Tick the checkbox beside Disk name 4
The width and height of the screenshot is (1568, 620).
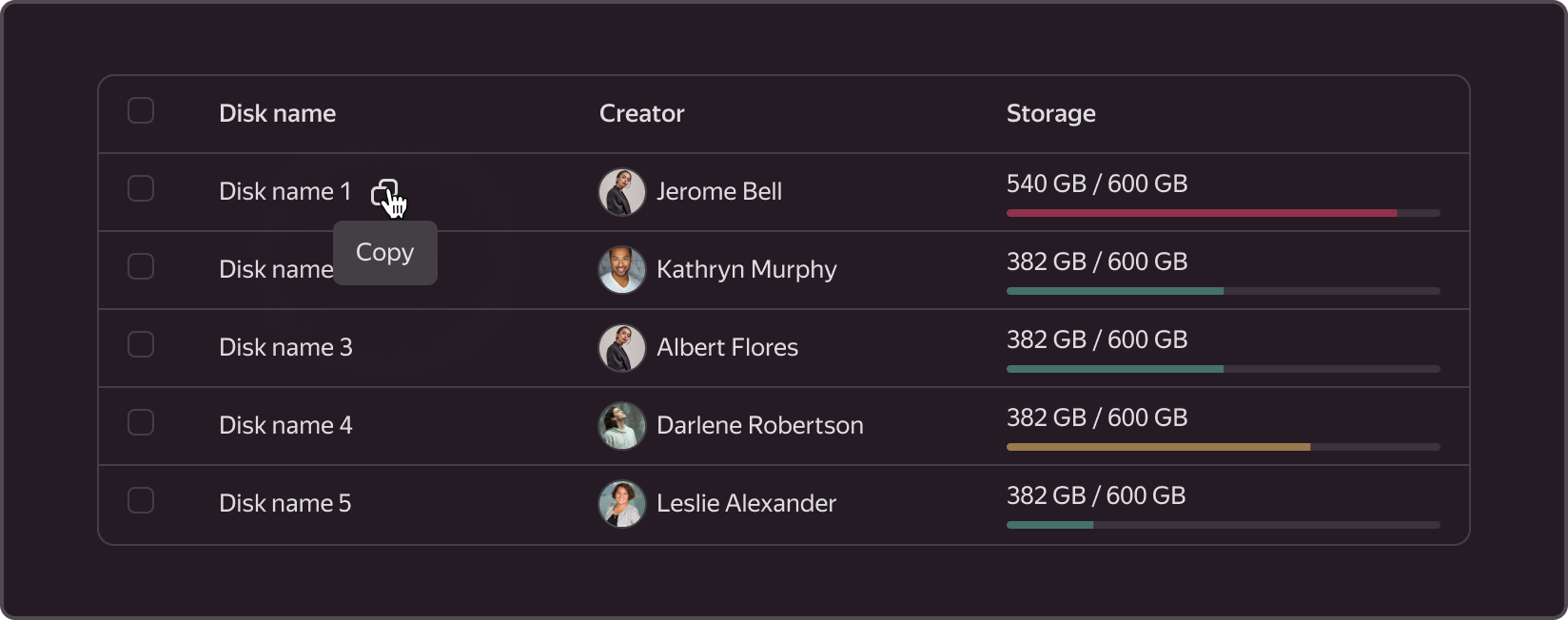click(x=141, y=422)
